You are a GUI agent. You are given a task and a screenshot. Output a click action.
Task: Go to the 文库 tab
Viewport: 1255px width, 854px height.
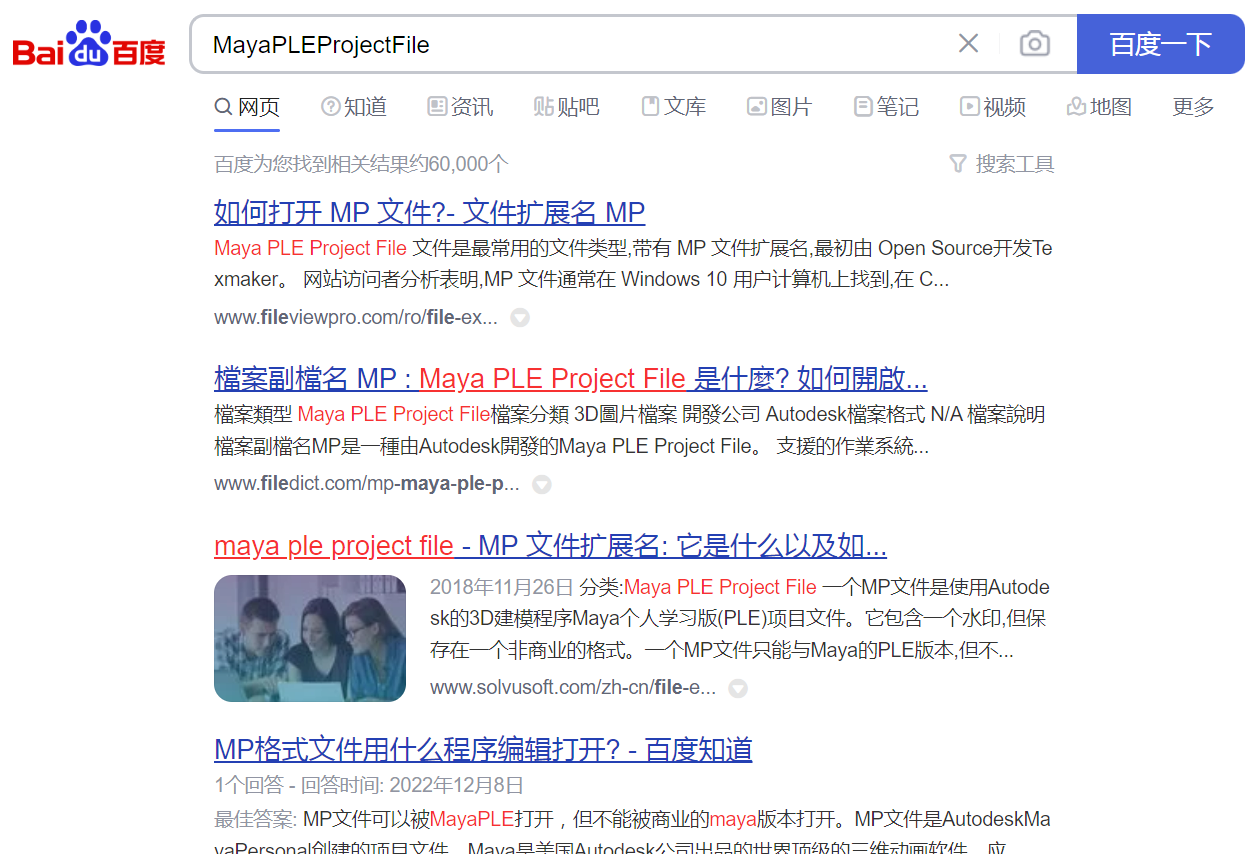(673, 107)
